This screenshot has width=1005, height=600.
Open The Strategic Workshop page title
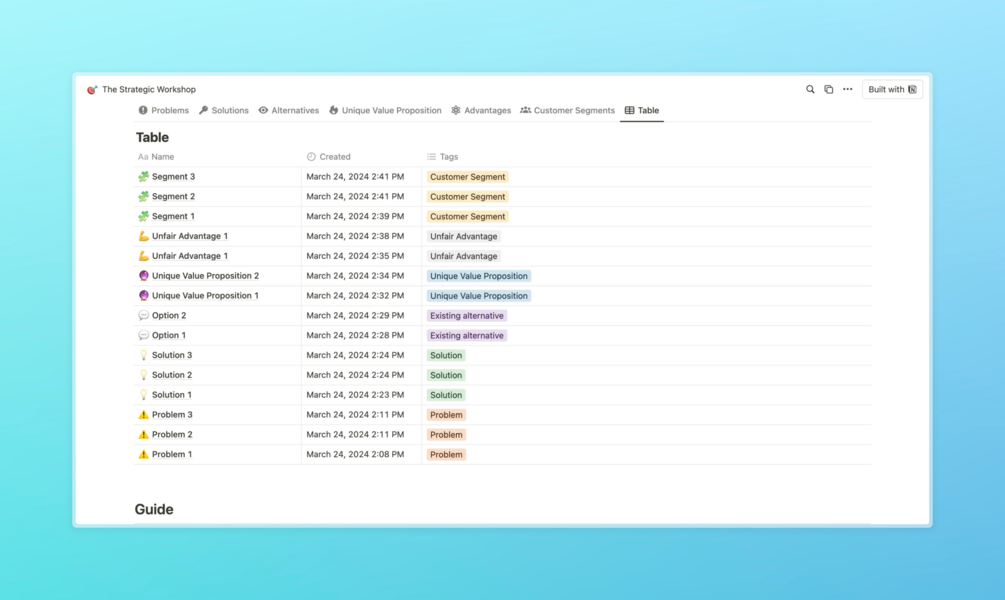[x=149, y=90]
